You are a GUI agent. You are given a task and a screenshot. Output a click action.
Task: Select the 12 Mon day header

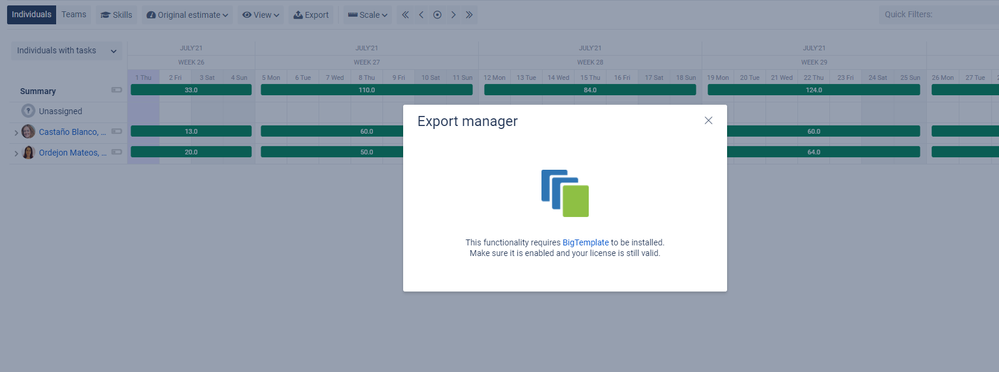point(494,78)
